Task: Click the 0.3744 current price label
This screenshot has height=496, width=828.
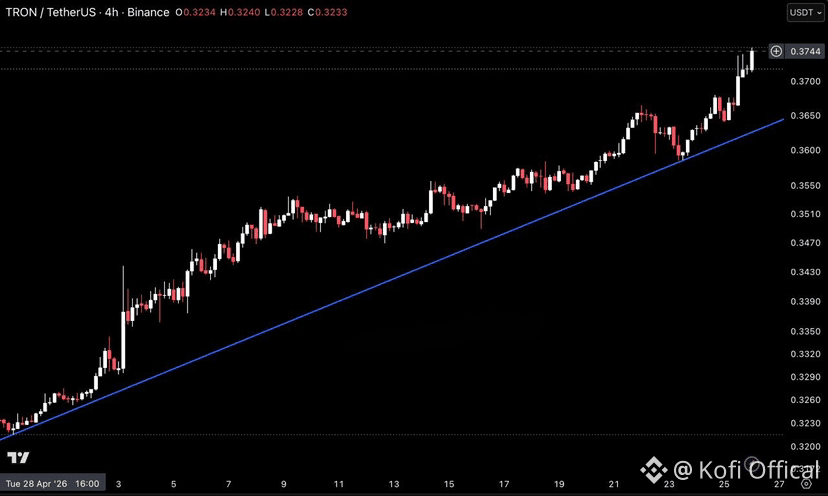Action: 805,51
